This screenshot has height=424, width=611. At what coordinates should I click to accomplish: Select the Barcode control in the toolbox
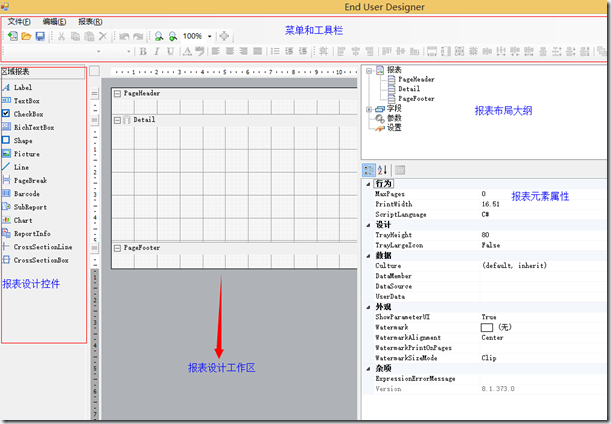click(x=21, y=194)
